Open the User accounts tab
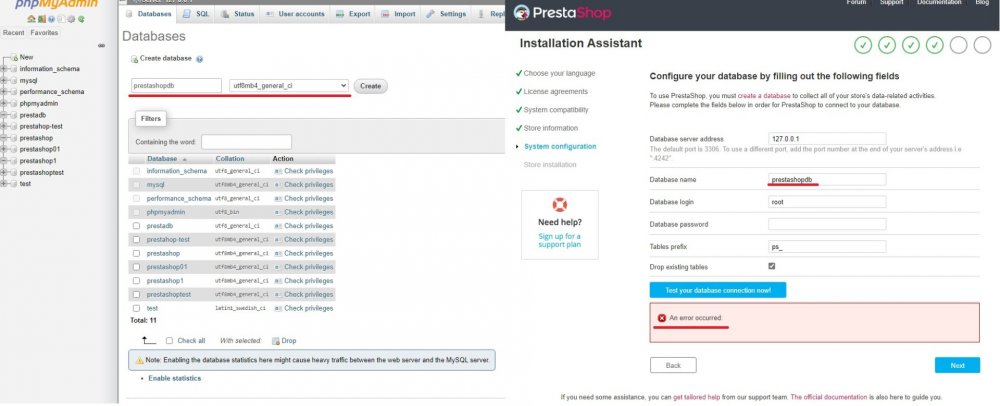This screenshot has height=406, width=1000. (x=295, y=14)
